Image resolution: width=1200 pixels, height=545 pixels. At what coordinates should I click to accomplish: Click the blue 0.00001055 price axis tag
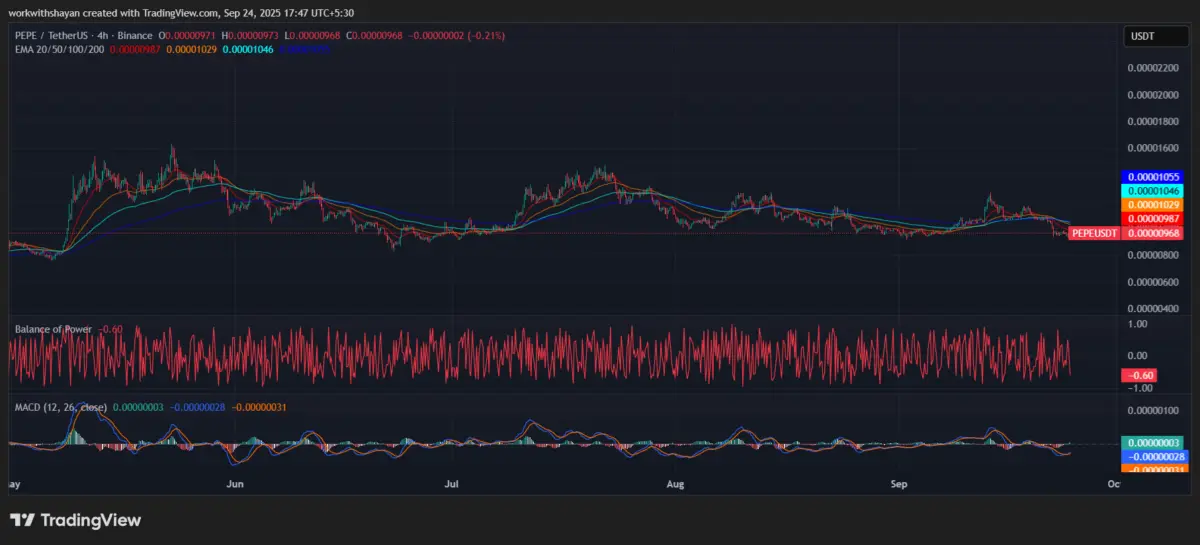click(x=1154, y=176)
